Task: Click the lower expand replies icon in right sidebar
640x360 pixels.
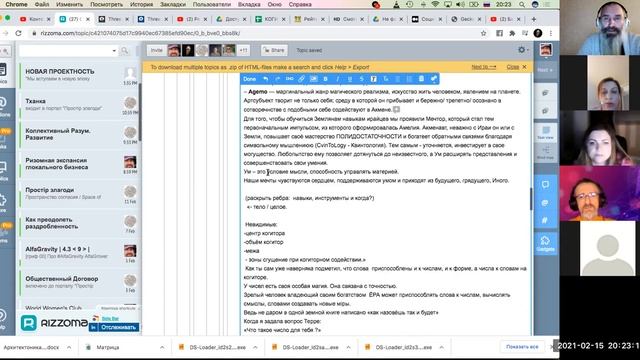Action: tap(545, 111)
